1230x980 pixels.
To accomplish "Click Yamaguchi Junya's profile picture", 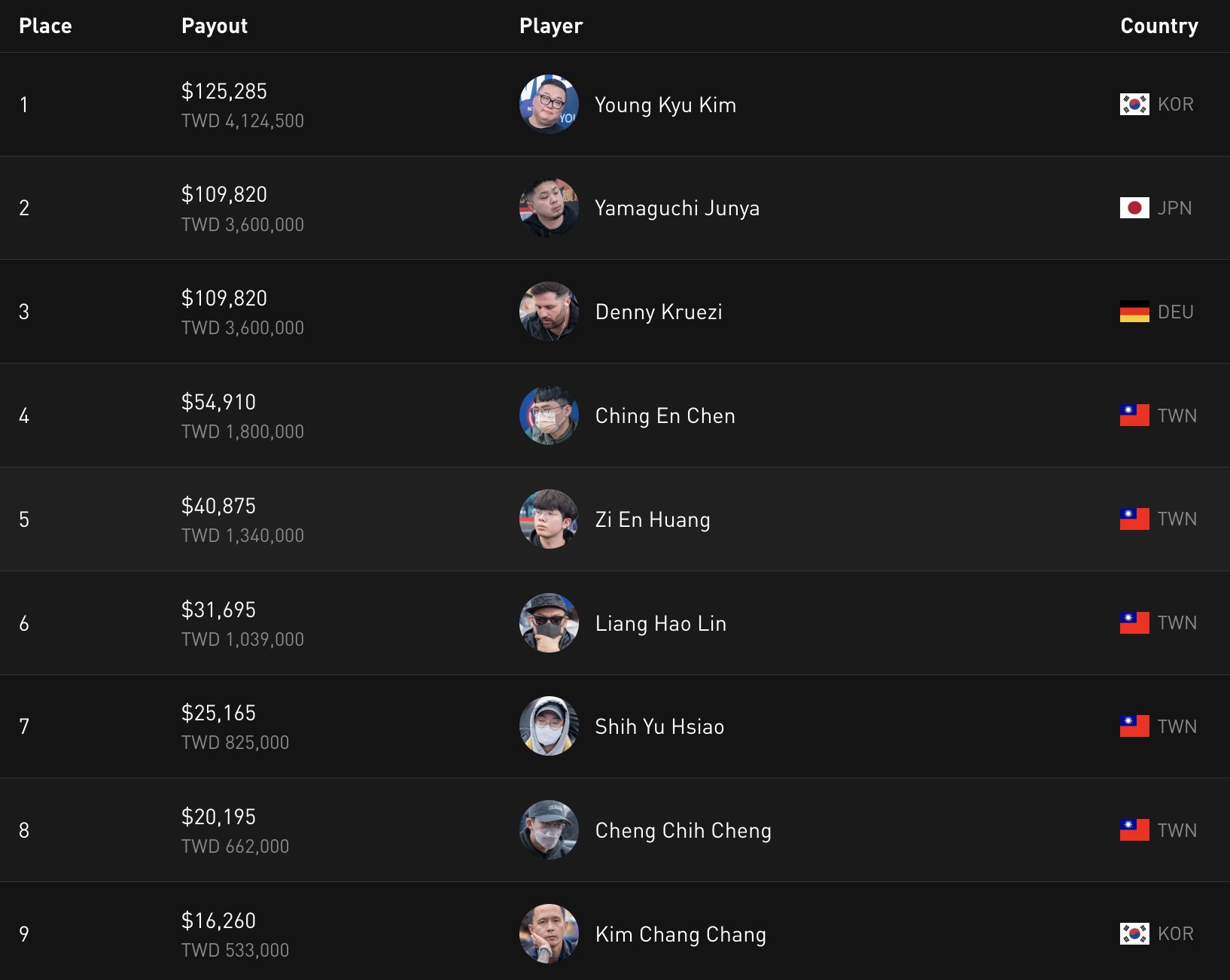I will click(549, 208).
